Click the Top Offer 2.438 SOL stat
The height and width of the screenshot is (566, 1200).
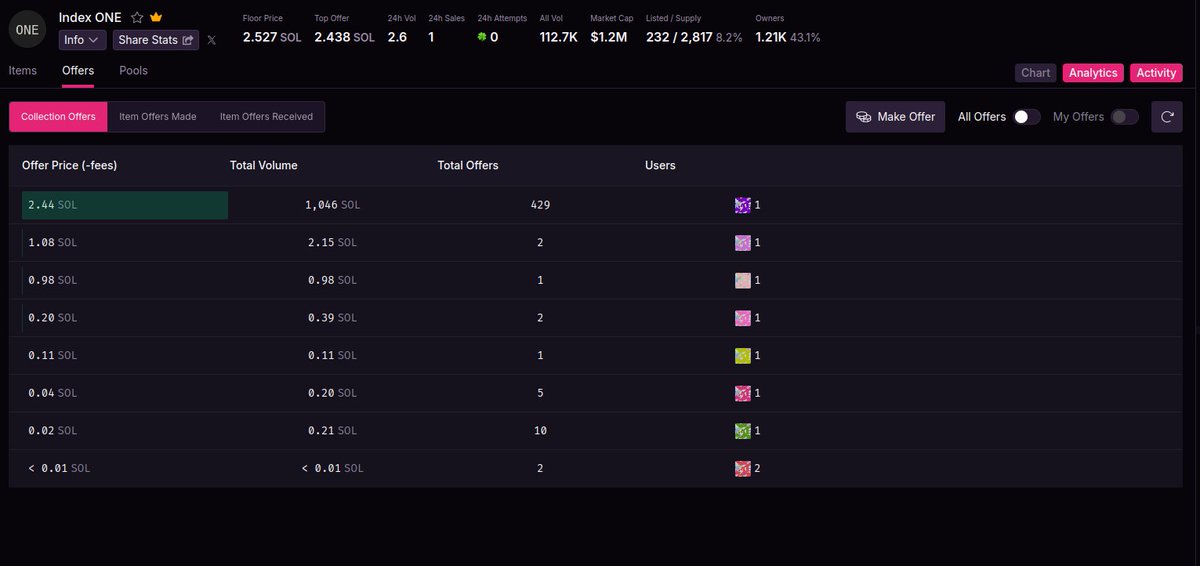pyautogui.click(x=345, y=30)
